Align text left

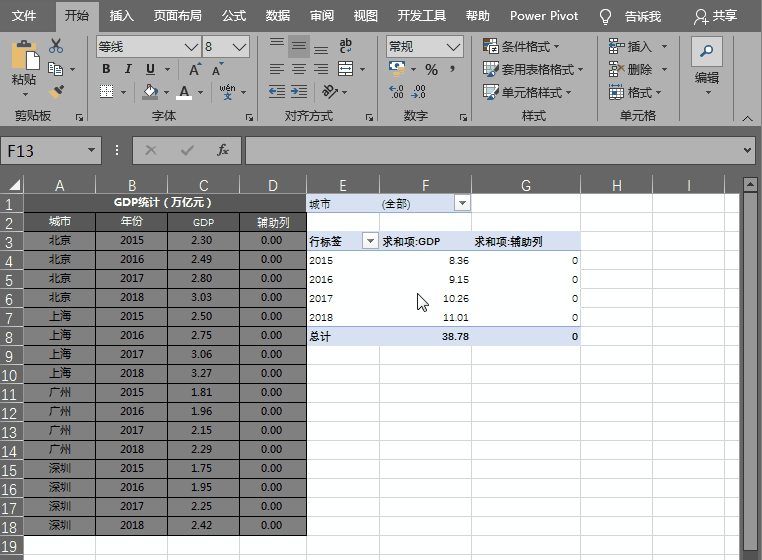pos(277,69)
